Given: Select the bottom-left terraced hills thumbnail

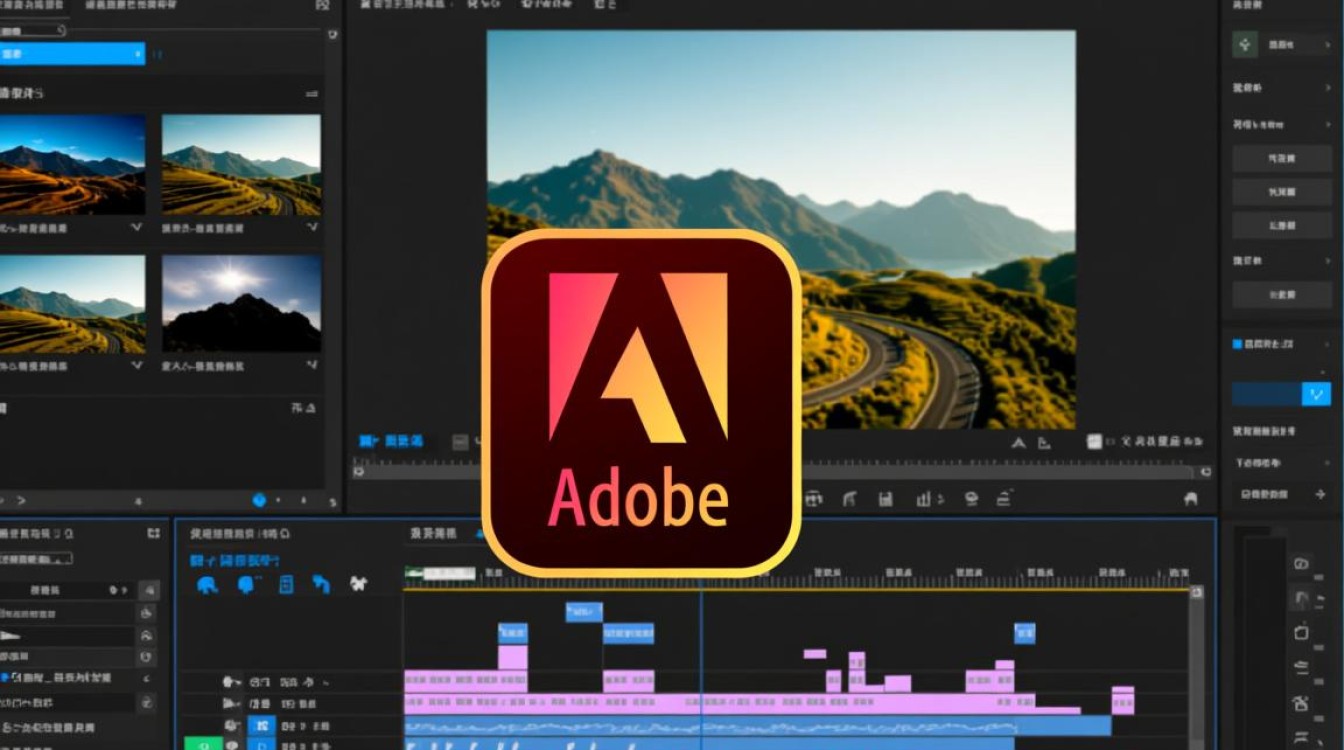Looking at the screenshot, I should click(72, 303).
